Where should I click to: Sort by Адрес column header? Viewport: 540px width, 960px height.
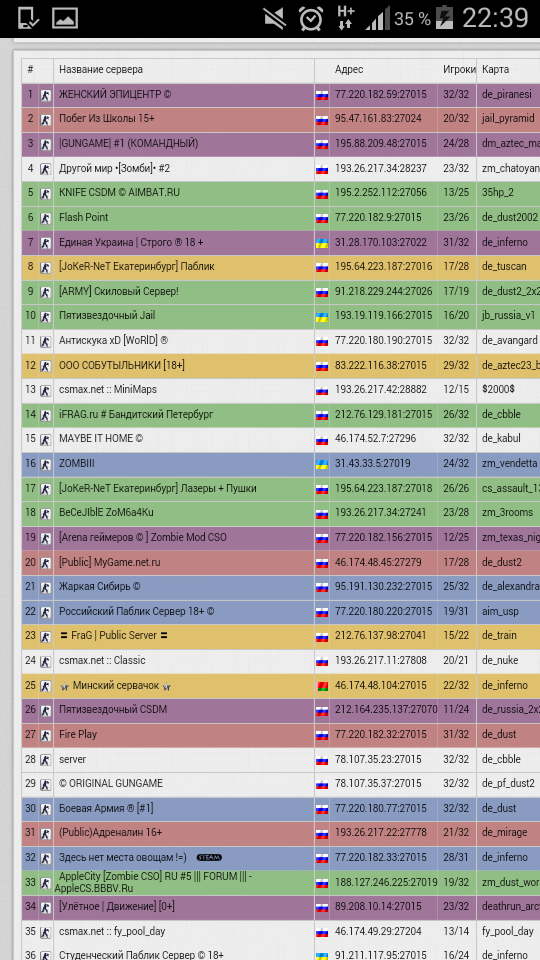[x=349, y=70]
